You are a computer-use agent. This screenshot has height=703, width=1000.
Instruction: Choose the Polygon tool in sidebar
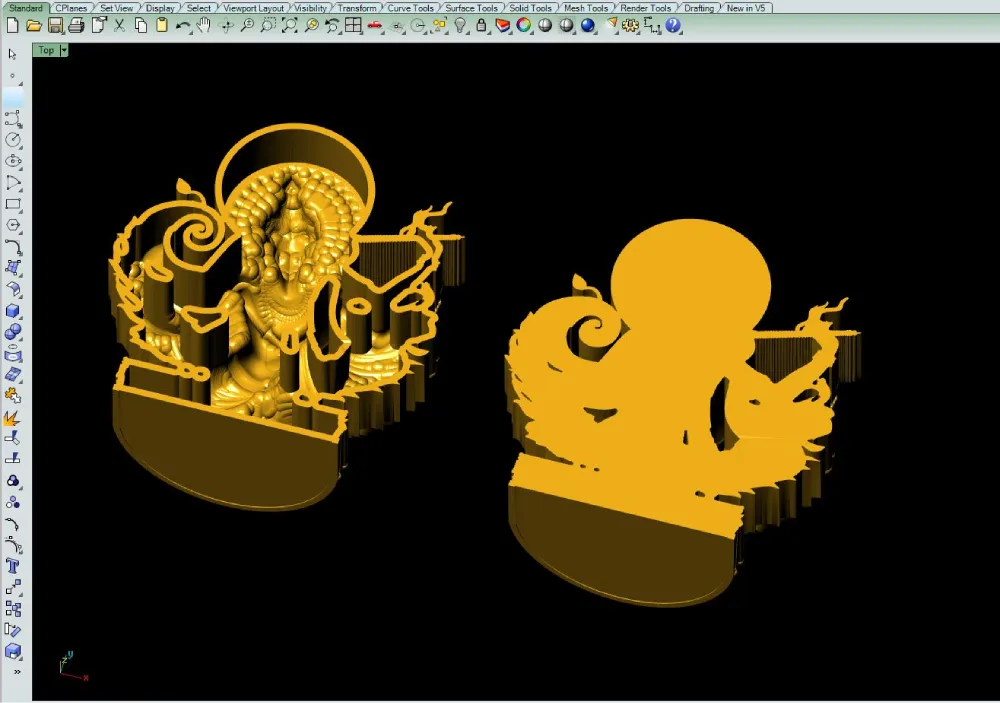pyautogui.click(x=13, y=225)
